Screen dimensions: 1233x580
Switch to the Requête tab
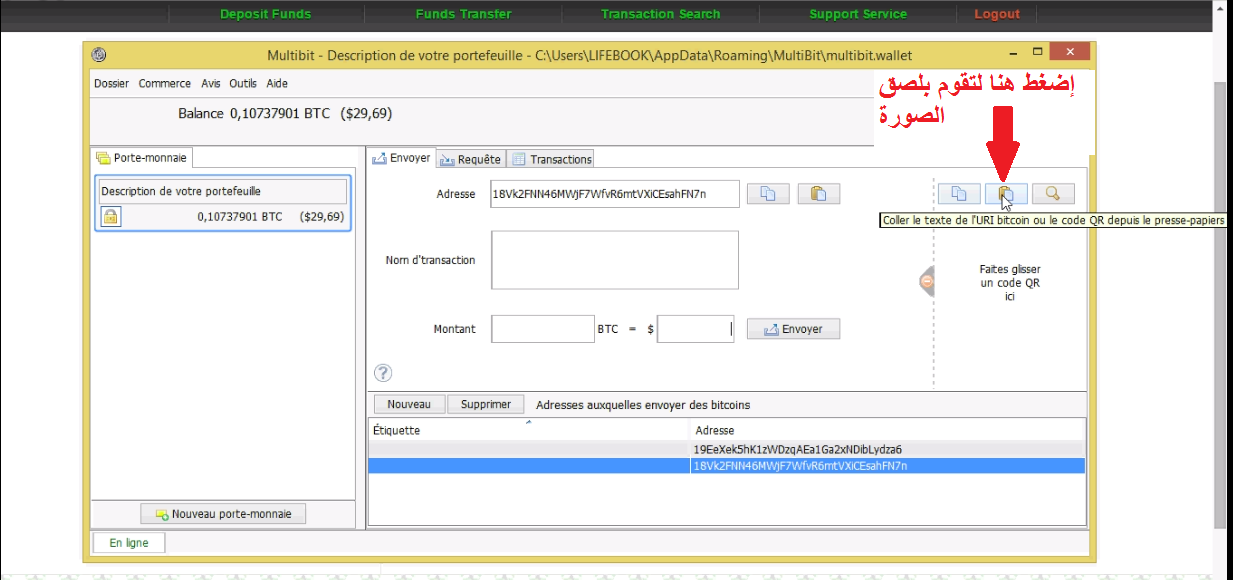coord(472,159)
